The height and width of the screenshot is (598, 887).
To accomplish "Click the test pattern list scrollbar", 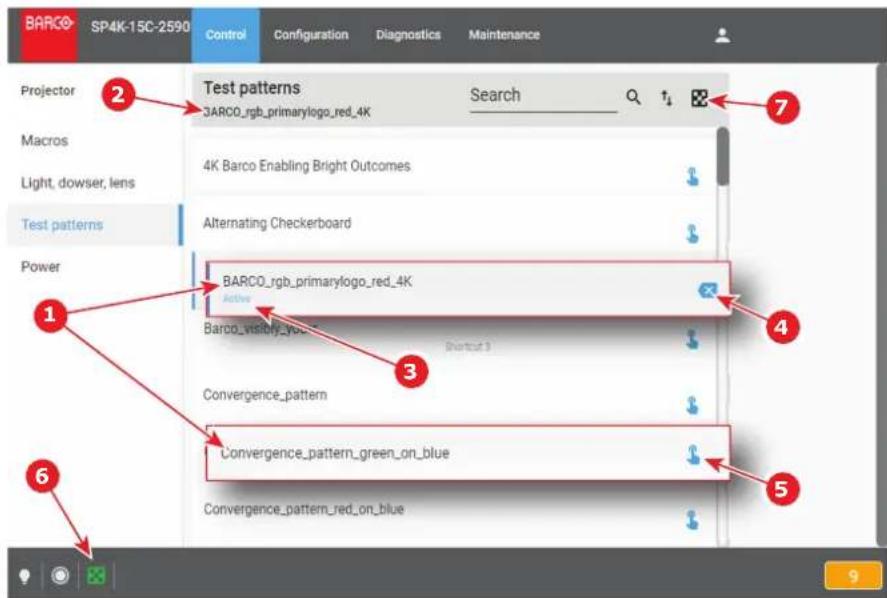I will coord(722,157).
